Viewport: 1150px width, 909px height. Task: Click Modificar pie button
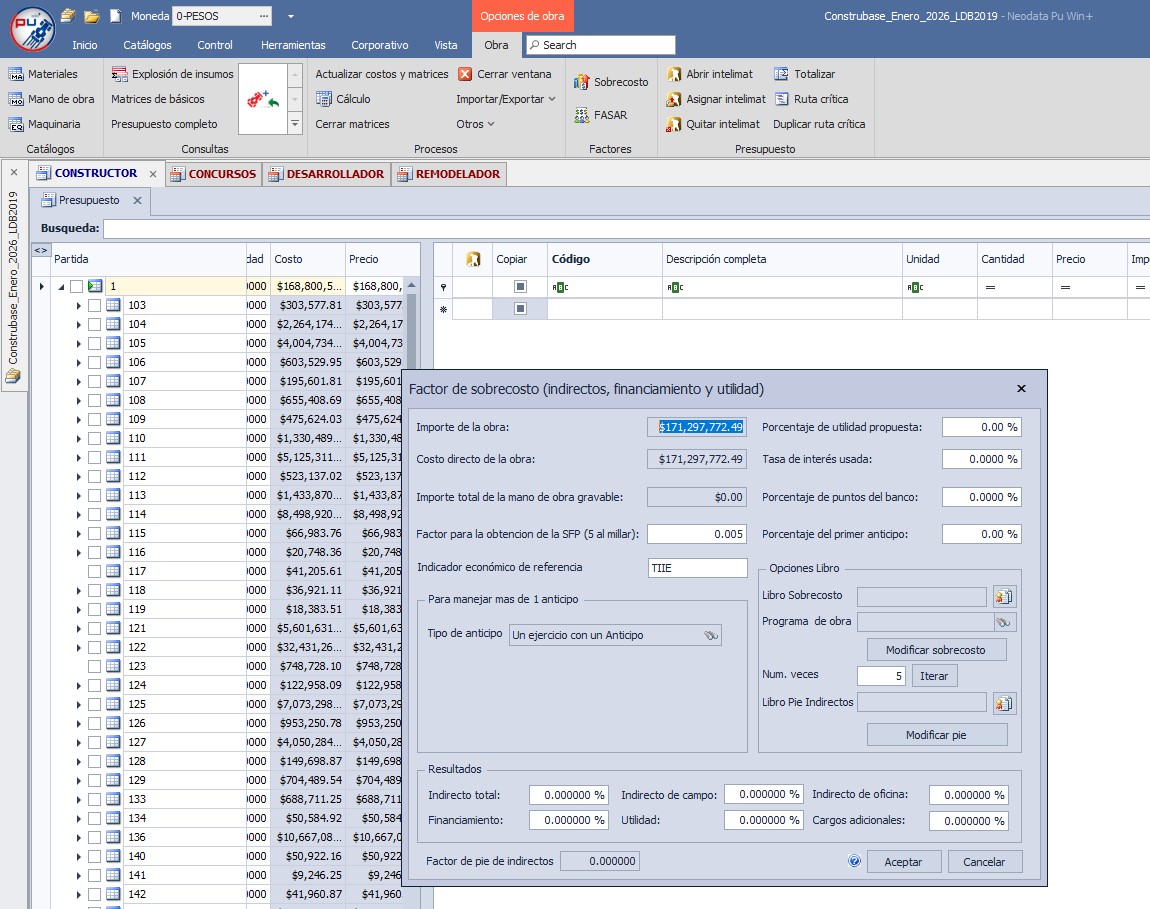pyautogui.click(x=937, y=735)
